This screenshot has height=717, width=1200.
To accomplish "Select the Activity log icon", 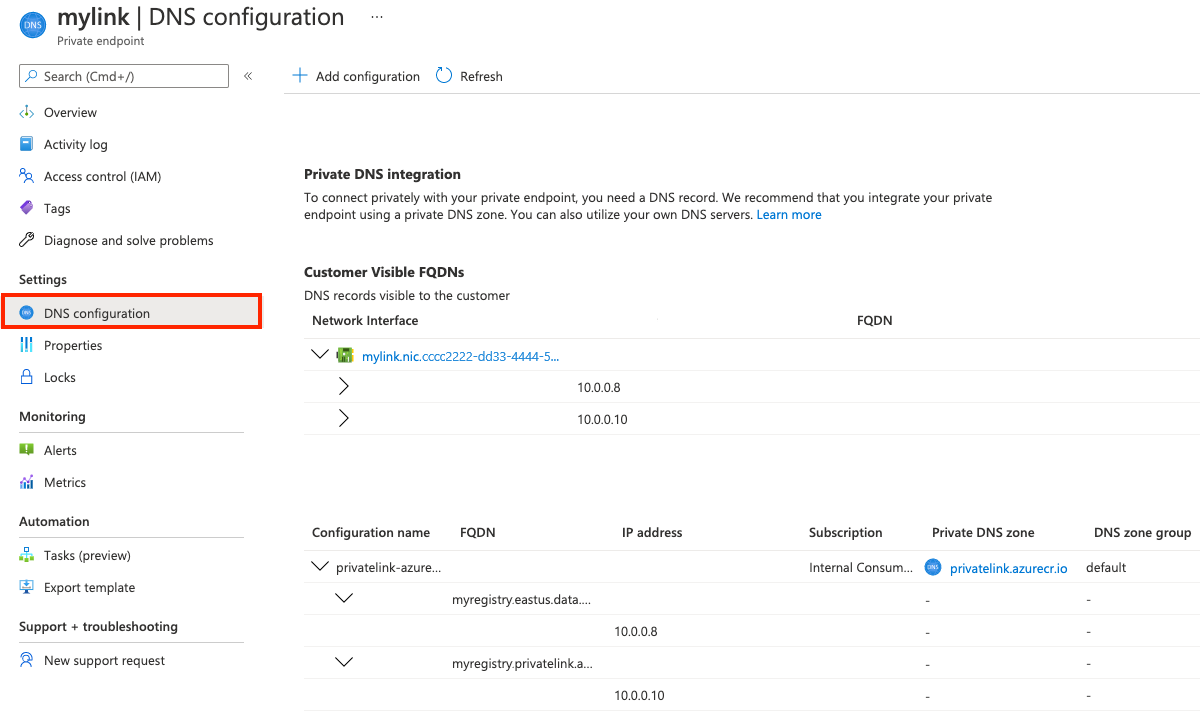I will 27,144.
